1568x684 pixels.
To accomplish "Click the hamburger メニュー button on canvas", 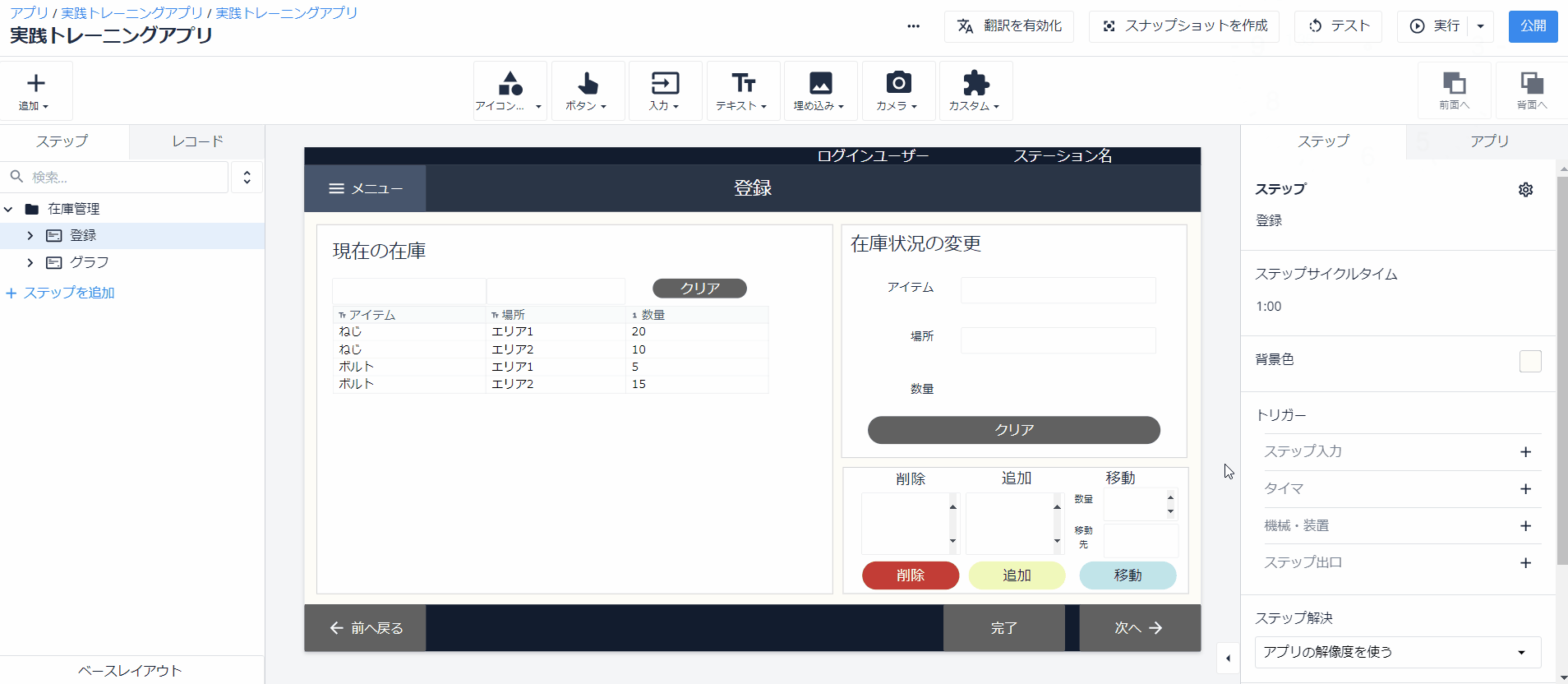I will point(365,188).
